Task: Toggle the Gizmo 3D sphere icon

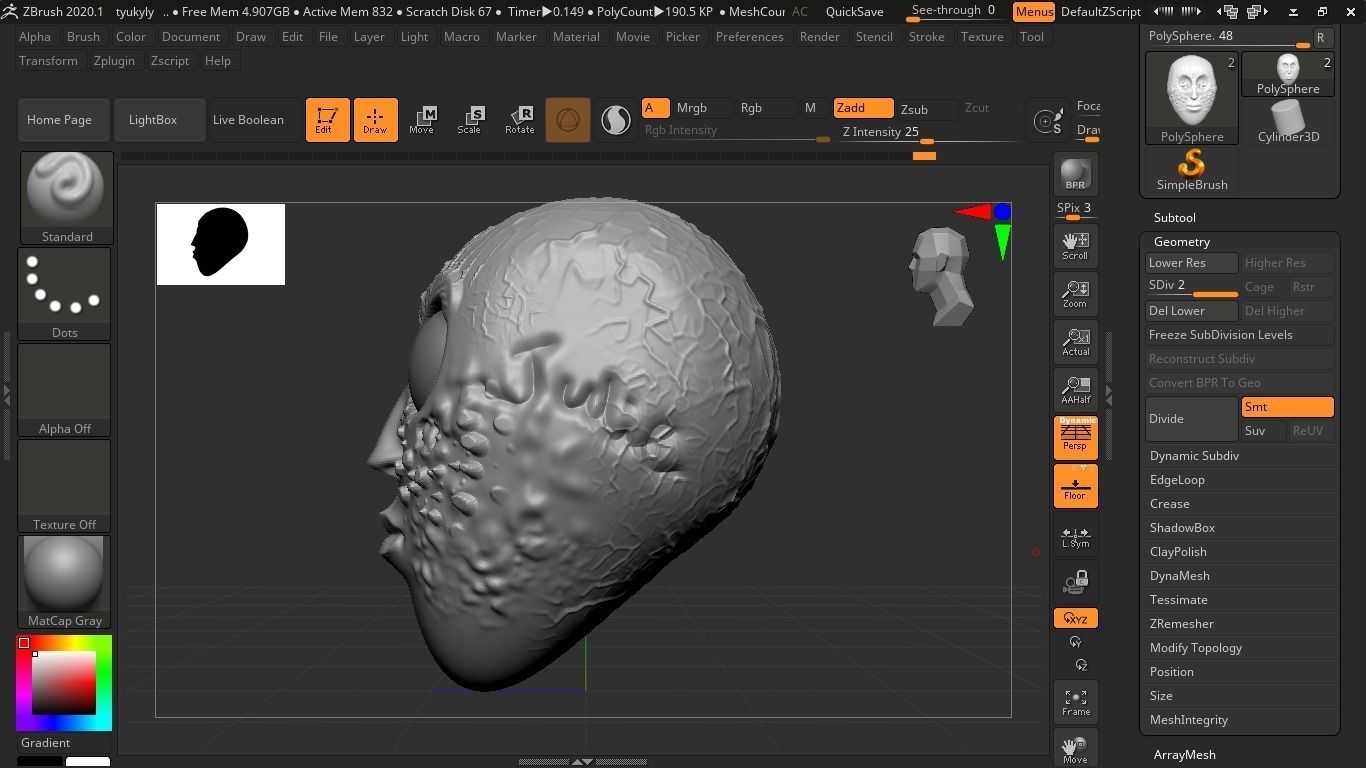Action: click(x=568, y=120)
